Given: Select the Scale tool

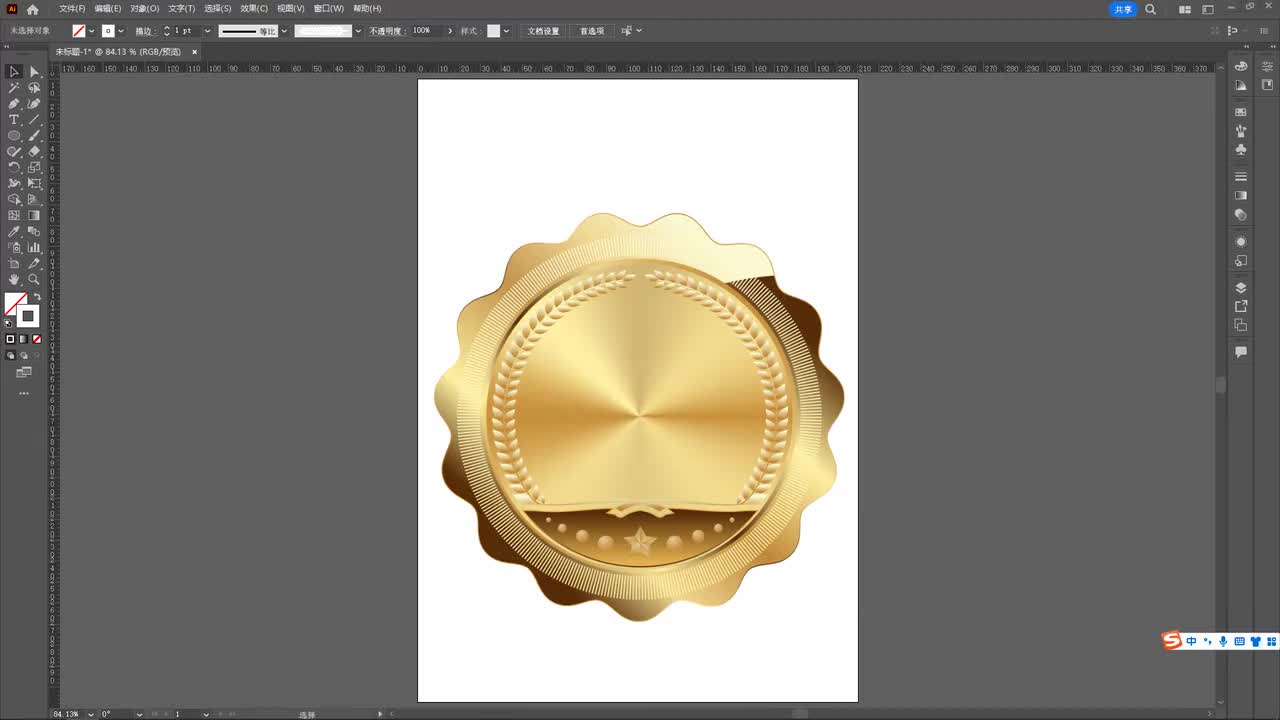Looking at the screenshot, I should (x=34, y=168).
